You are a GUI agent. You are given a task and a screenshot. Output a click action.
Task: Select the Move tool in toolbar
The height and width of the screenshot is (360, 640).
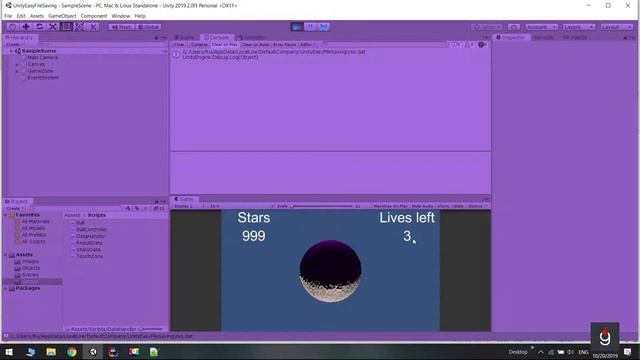click(26, 27)
